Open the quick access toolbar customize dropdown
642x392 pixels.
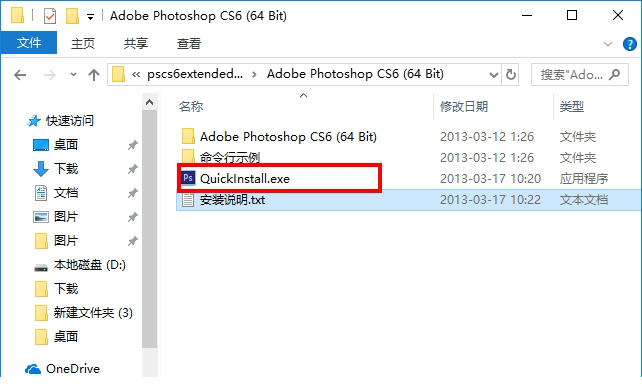point(90,17)
